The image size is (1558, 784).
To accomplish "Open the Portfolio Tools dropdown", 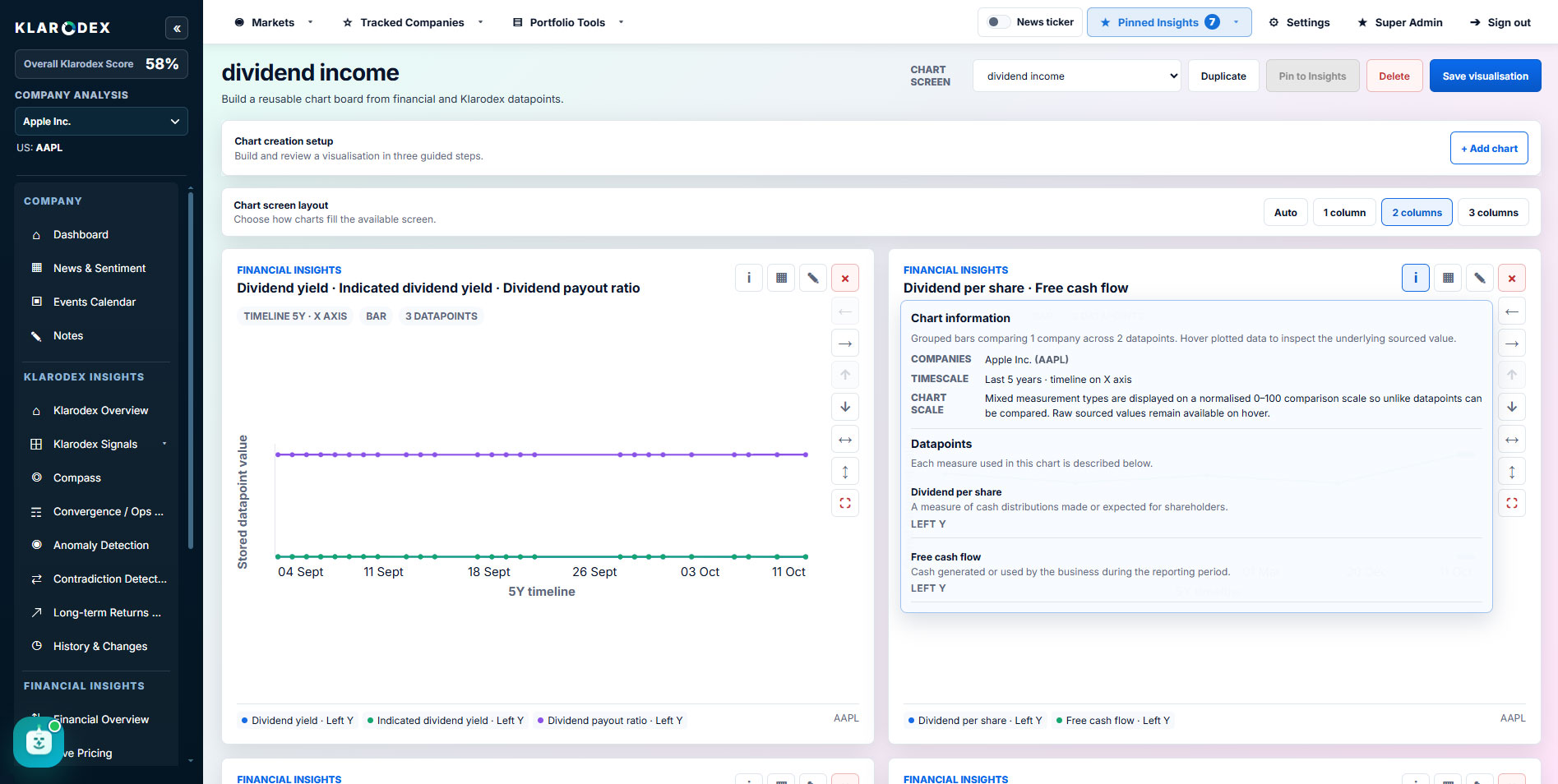I will click(x=567, y=22).
